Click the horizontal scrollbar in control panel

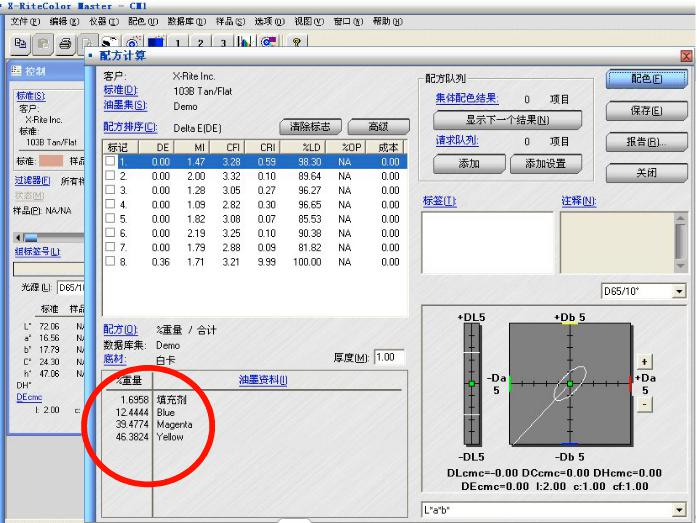49,237
